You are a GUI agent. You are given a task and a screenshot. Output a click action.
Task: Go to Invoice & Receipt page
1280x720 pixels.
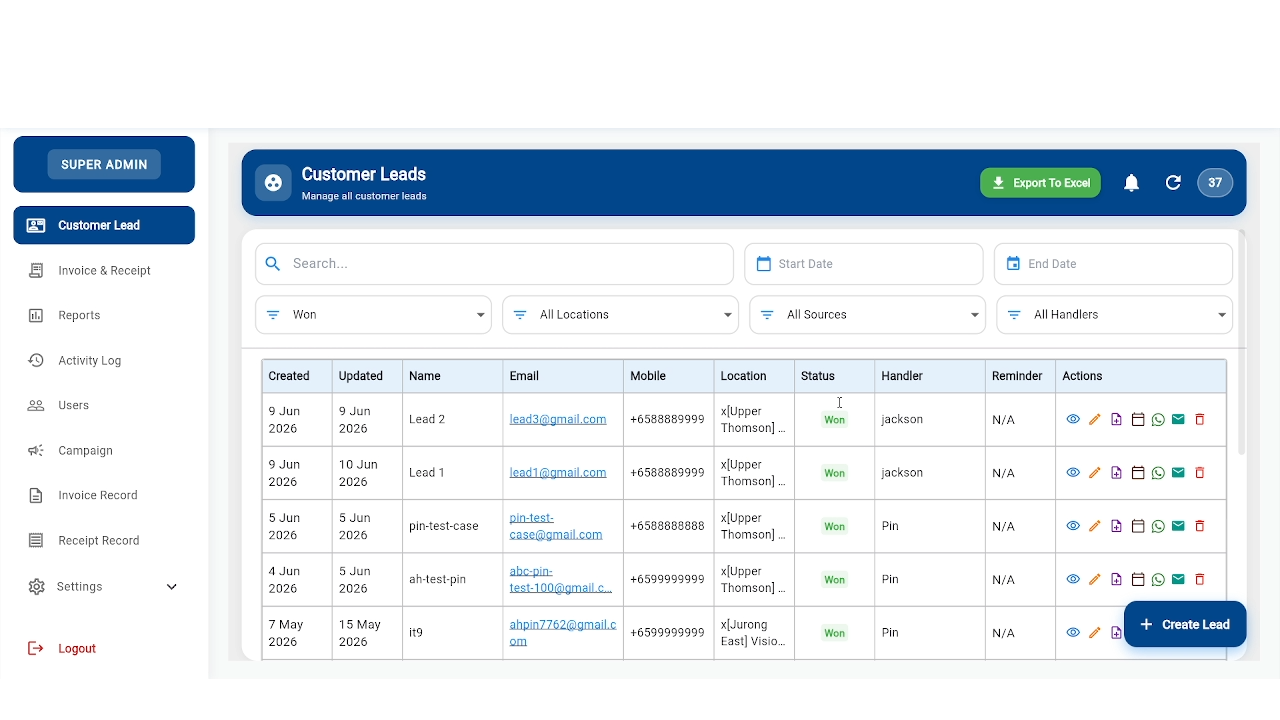click(x=104, y=271)
